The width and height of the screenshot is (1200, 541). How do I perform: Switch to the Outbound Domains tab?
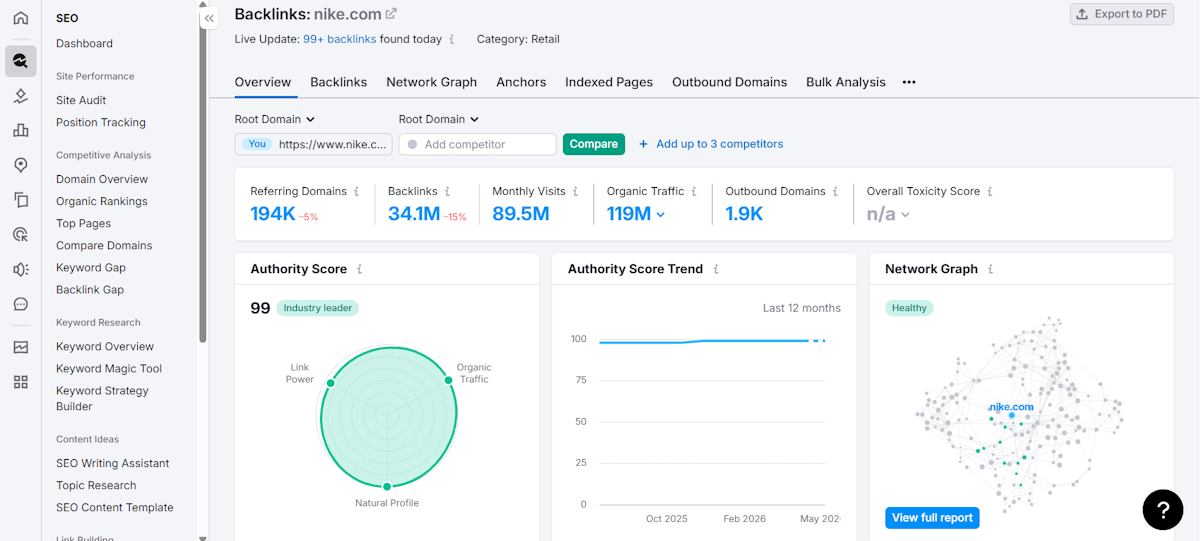(729, 82)
